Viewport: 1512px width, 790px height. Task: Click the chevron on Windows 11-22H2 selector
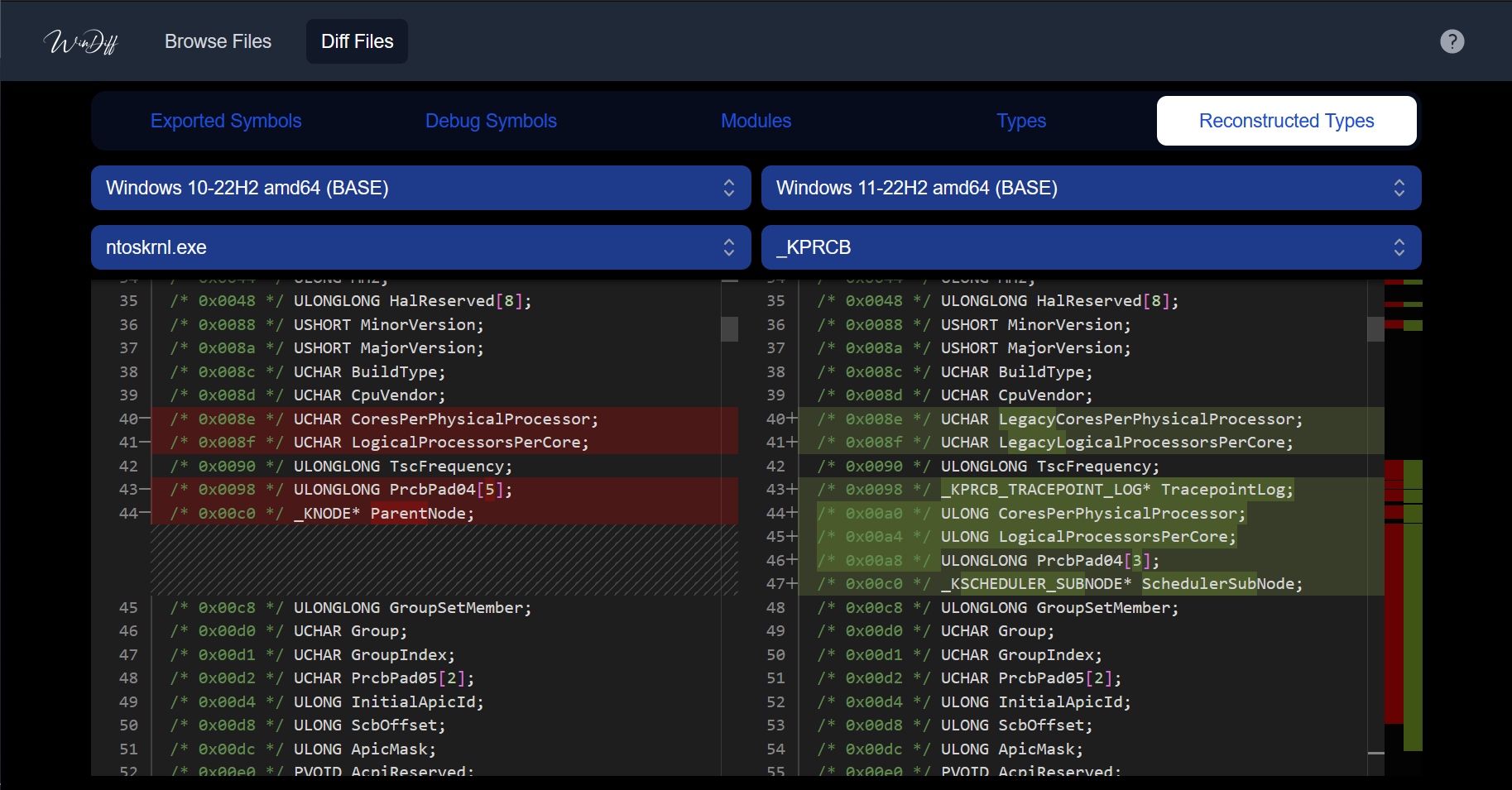coord(1399,188)
